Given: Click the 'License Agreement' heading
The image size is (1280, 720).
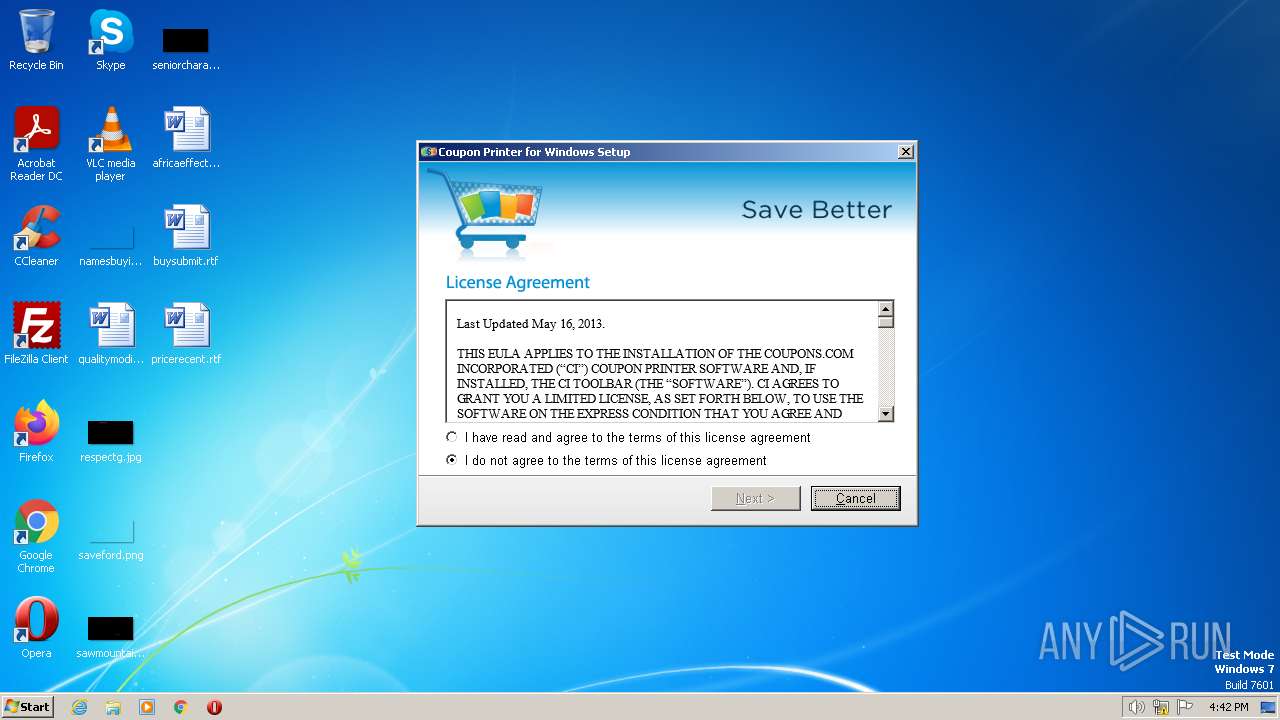Looking at the screenshot, I should [x=518, y=283].
